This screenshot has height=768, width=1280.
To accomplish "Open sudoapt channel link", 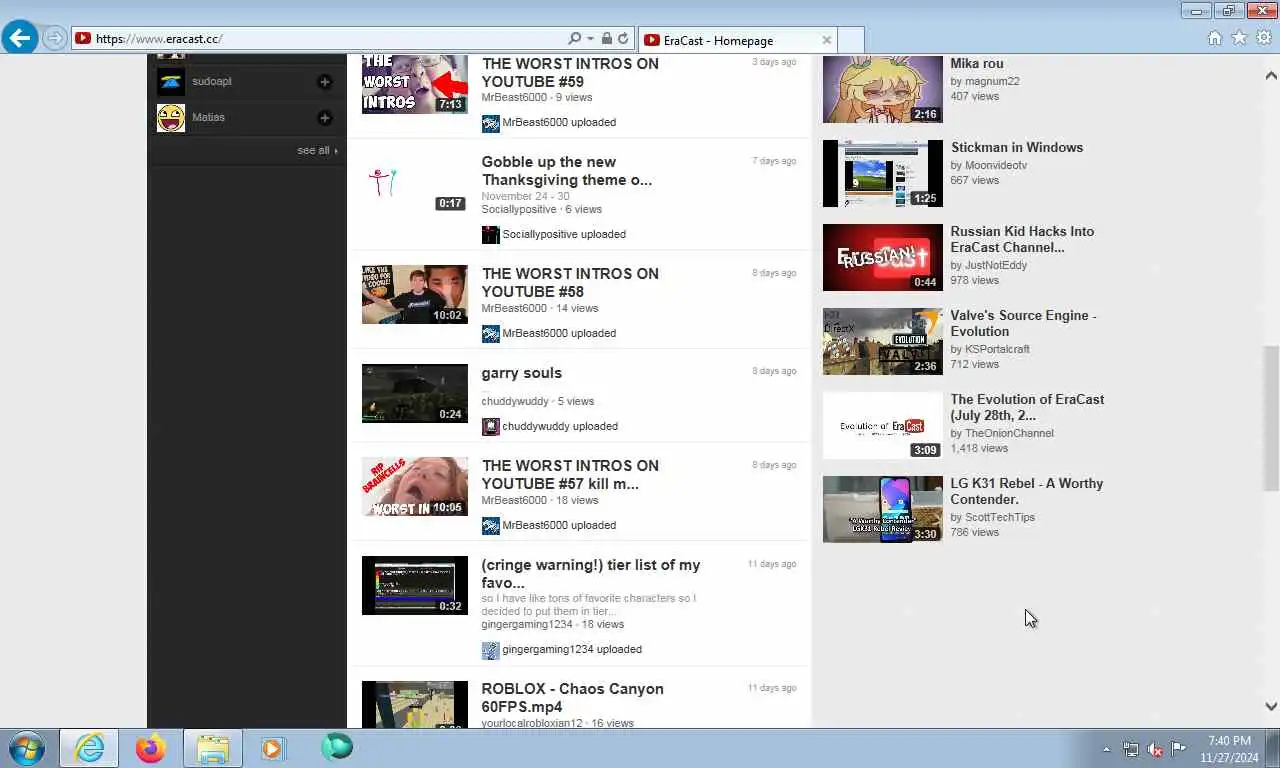I will pos(212,81).
